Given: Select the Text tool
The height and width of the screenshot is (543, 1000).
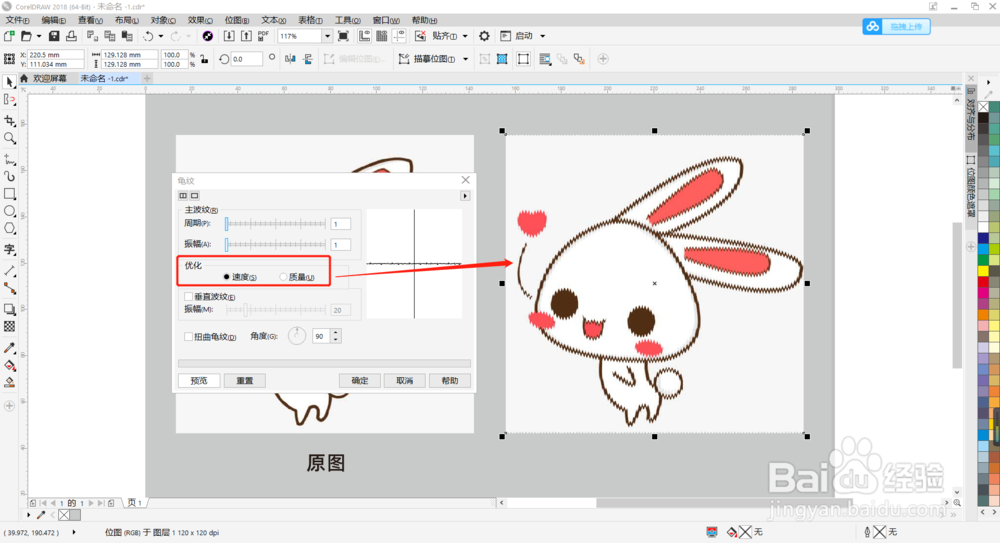Looking at the screenshot, I should click(9, 249).
